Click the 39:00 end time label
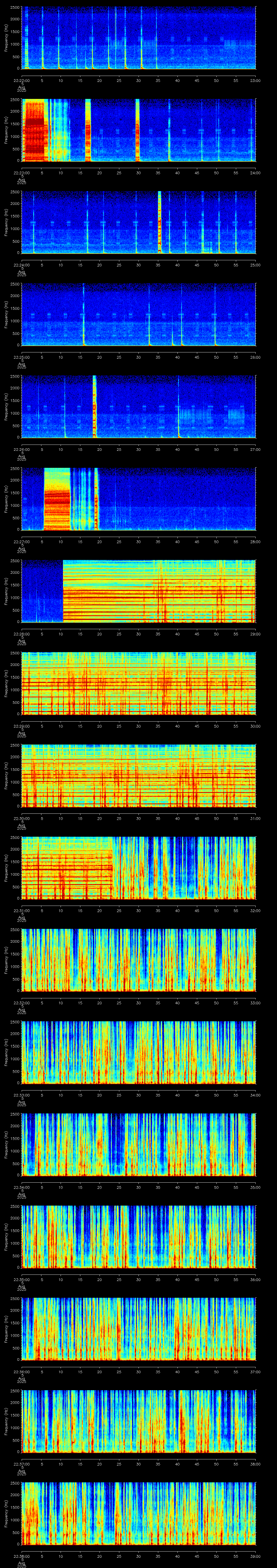277x1568 pixels. [255, 1556]
